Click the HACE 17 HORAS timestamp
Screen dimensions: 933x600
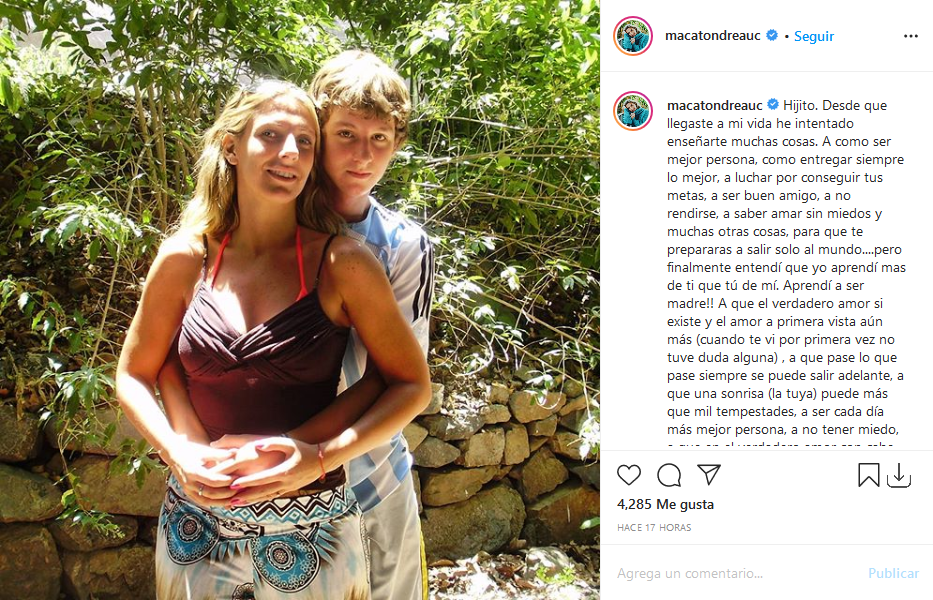pos(654,527)
